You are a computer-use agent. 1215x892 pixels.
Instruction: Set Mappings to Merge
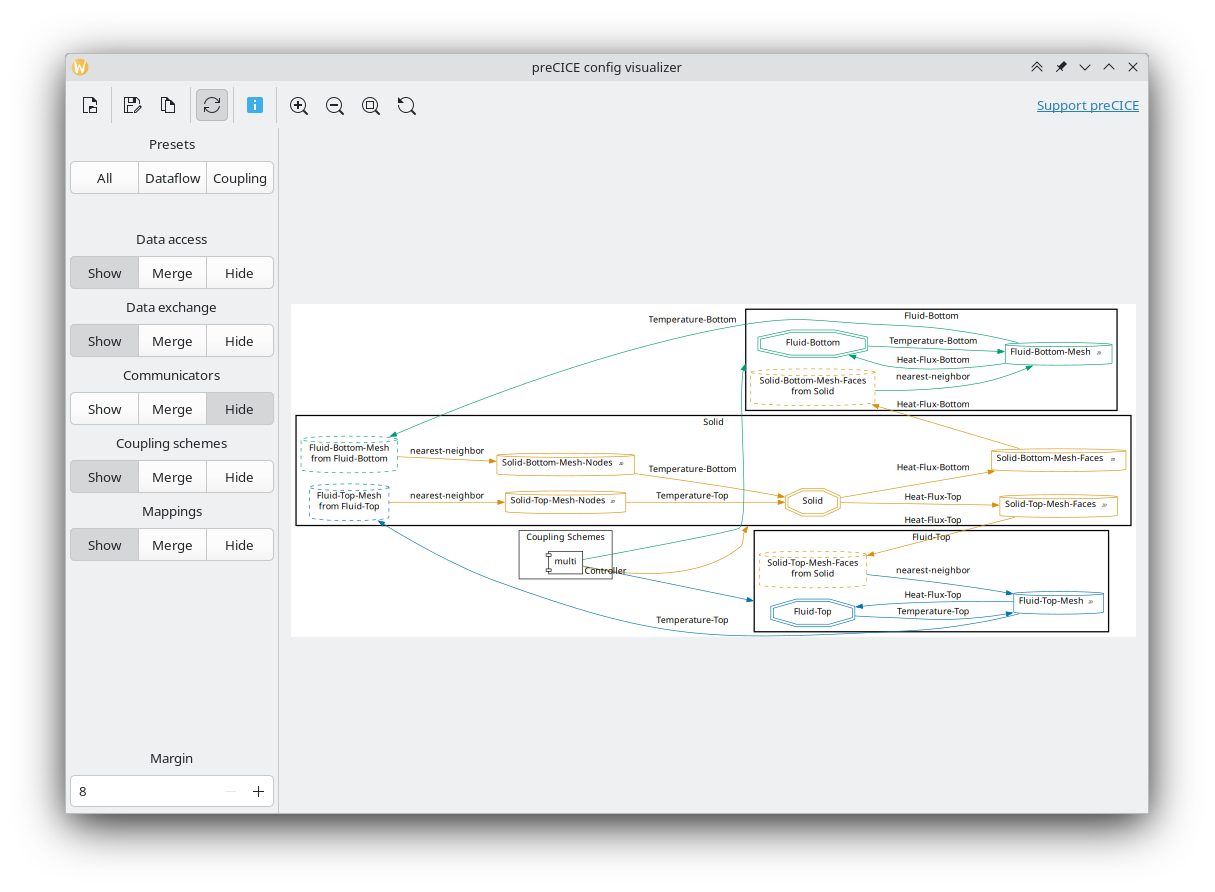(x=171, y=544)
